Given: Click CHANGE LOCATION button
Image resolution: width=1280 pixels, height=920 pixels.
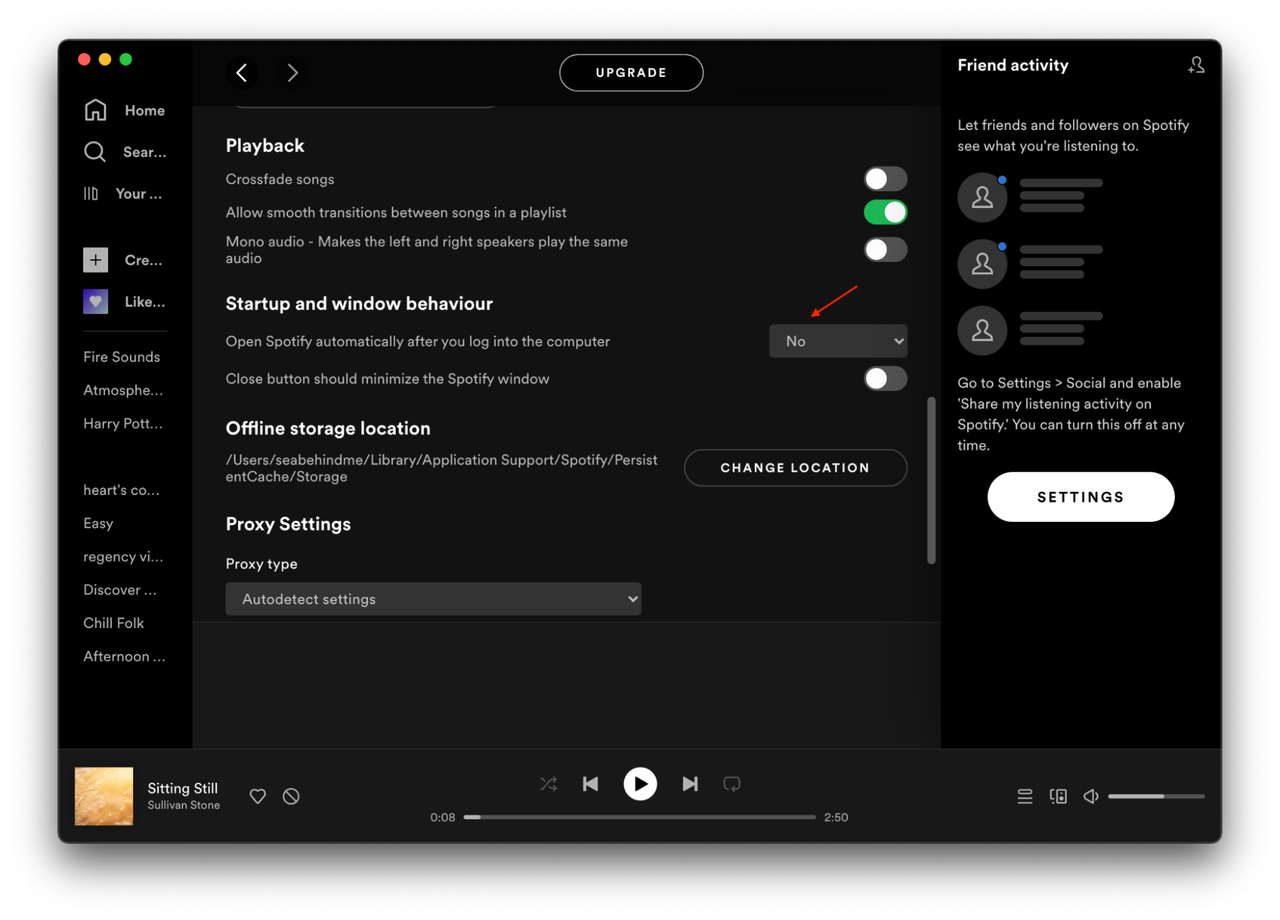Looking at the screenshot, I should pyautogui.click(x=795, y=468).
